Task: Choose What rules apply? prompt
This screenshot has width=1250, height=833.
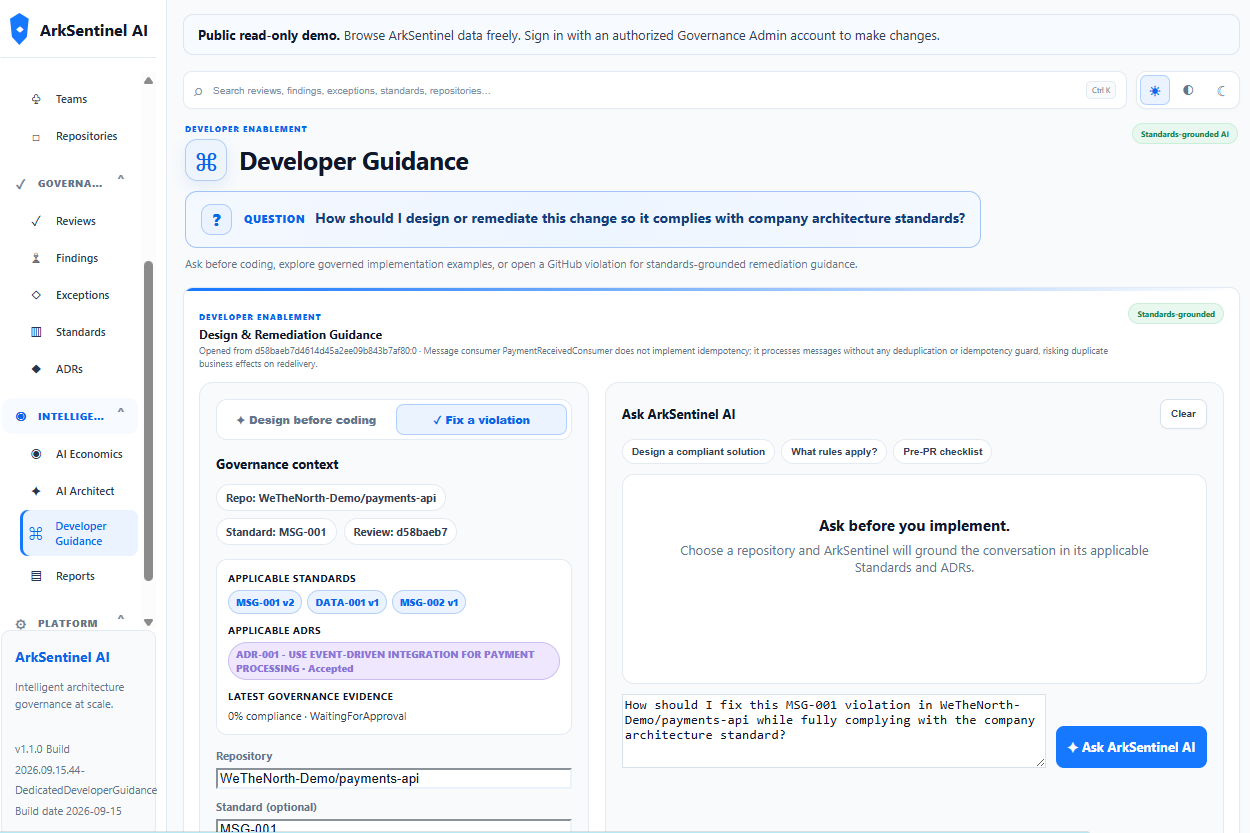Action: [834, 452]
